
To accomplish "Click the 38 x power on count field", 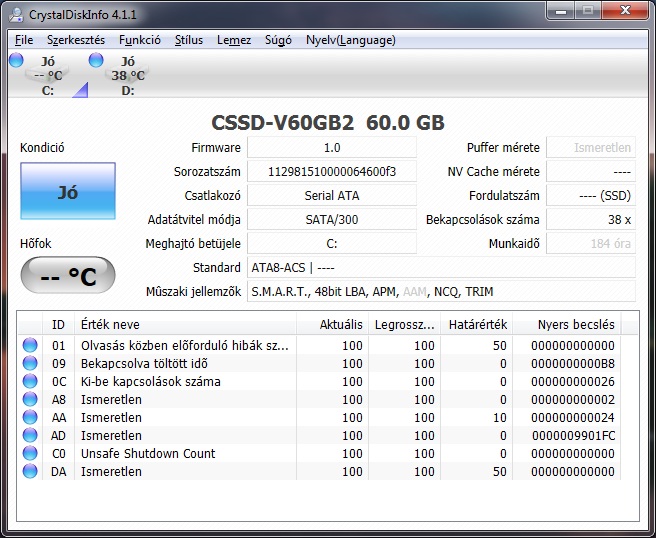I will (591, 220).
